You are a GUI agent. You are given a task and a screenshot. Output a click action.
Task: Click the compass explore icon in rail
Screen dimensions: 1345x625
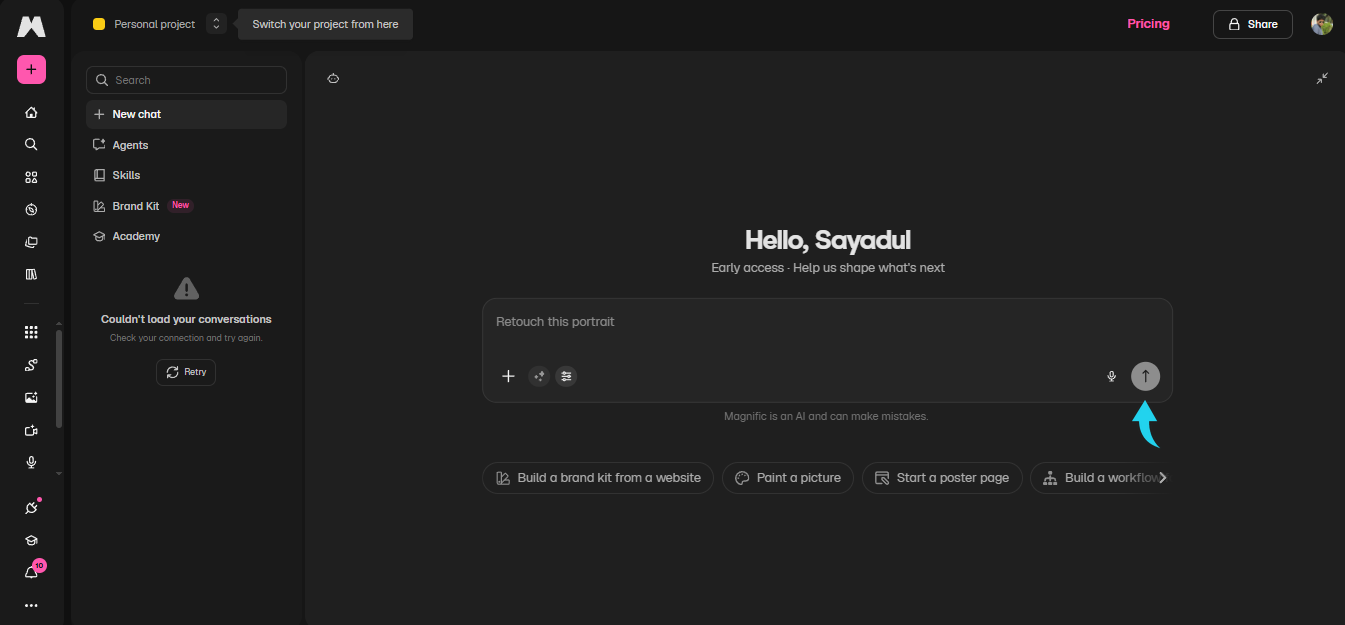31,209
